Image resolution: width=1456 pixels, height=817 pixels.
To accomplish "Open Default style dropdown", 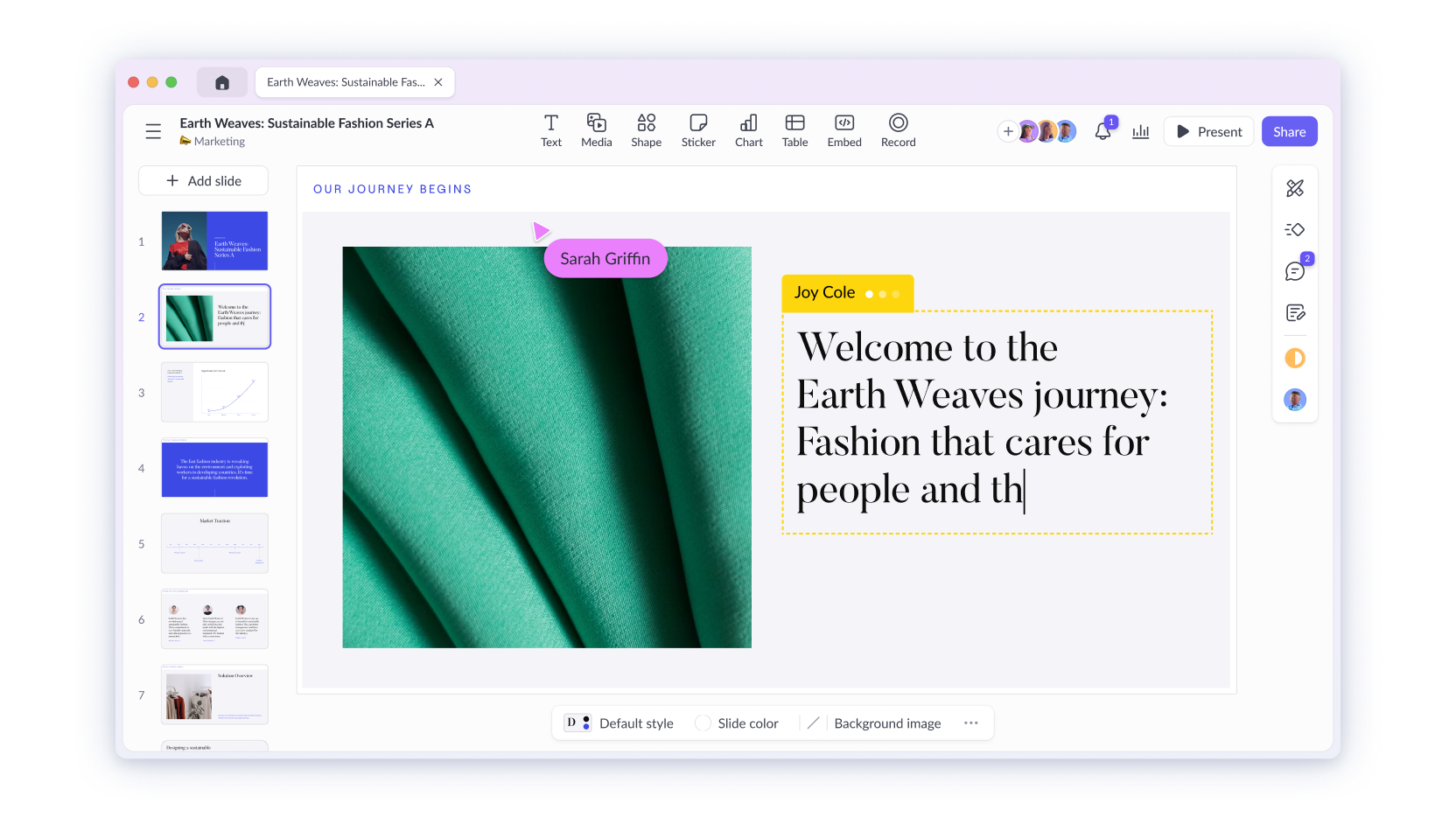I will pyautogui.click(x=619, y=723).
